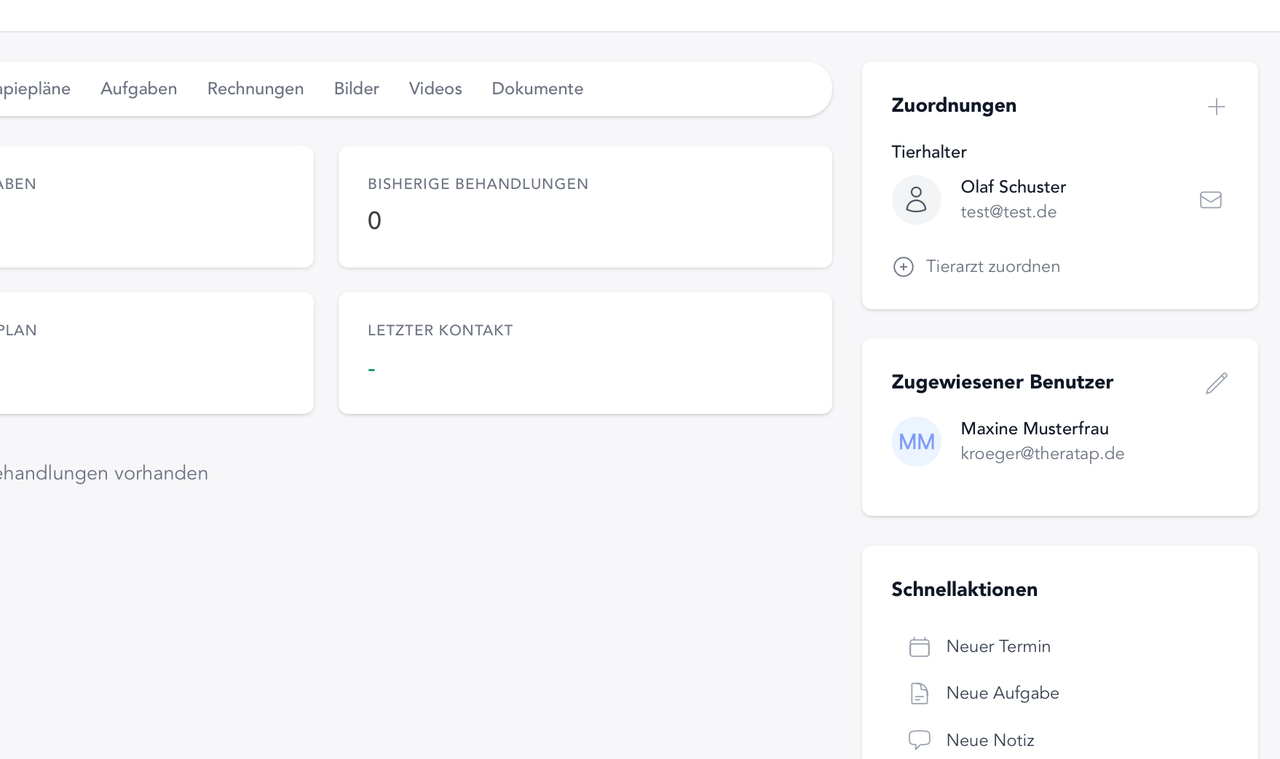The height and width of the screenshot is (759, 1280).
Task: Click the document icon for Neue Aufgabe
Action: (x=919, y=693)
